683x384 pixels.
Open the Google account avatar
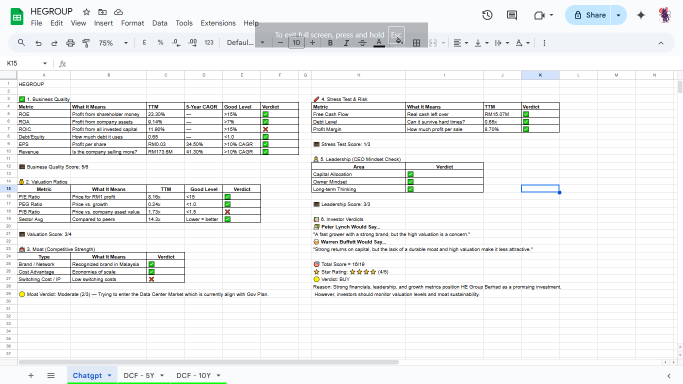click(664, 15)
